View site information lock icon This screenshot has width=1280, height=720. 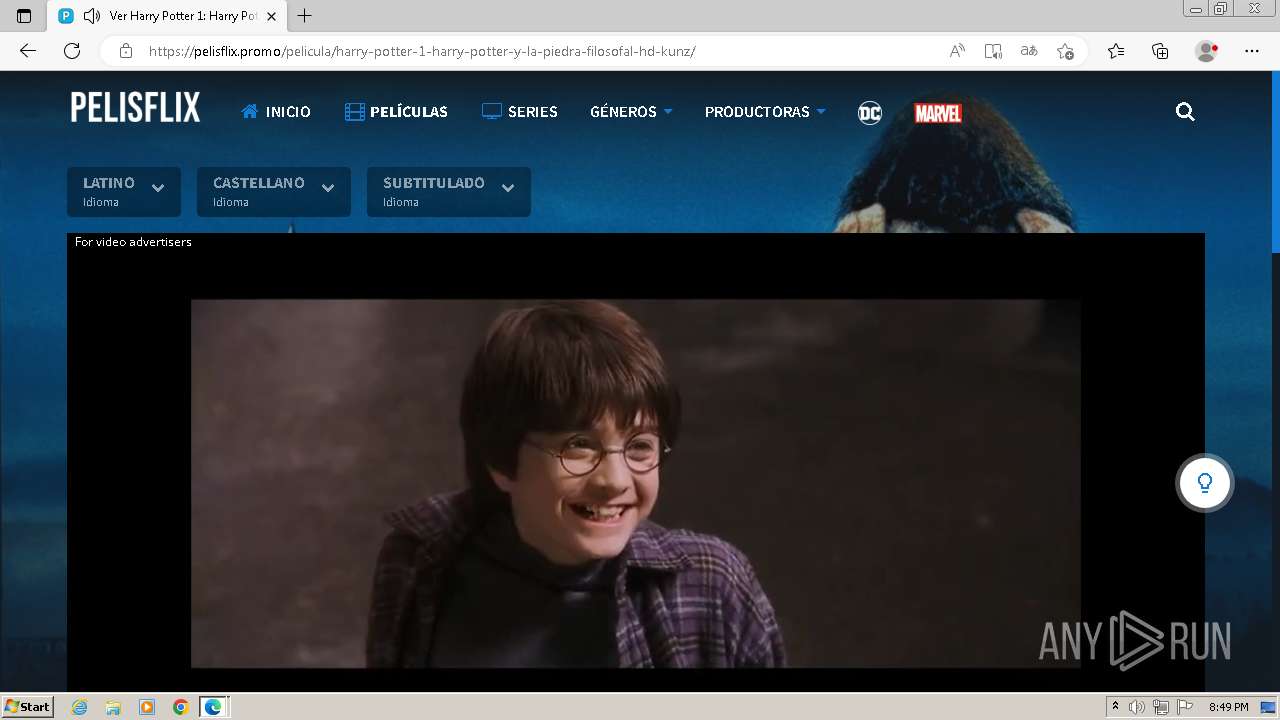[x=126, y=51]
